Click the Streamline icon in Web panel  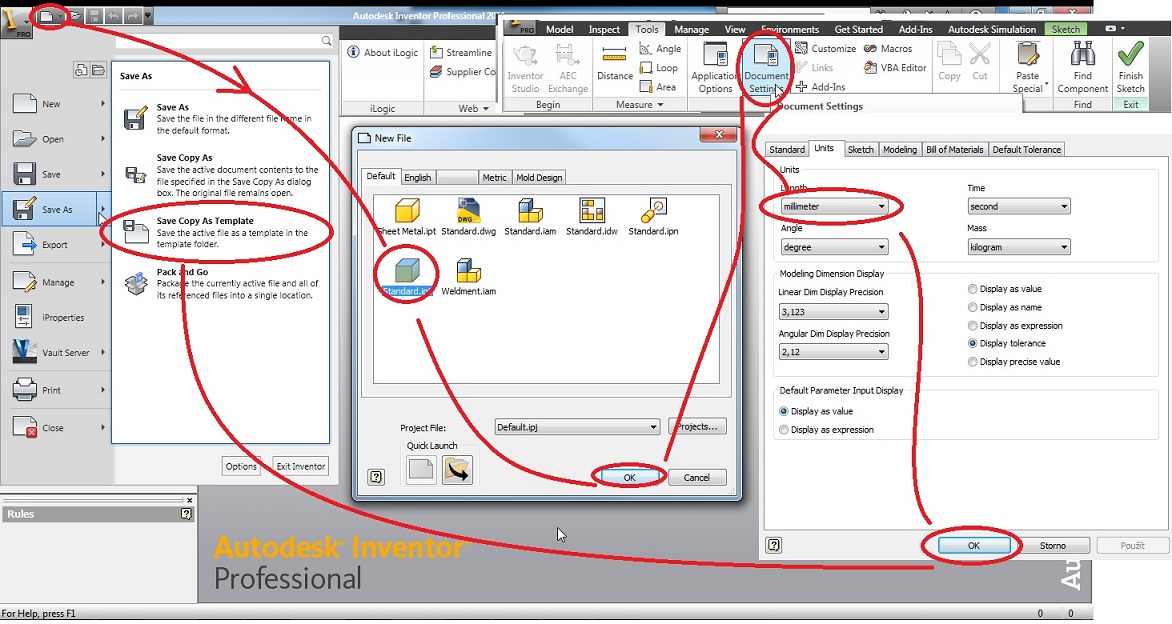436,53
